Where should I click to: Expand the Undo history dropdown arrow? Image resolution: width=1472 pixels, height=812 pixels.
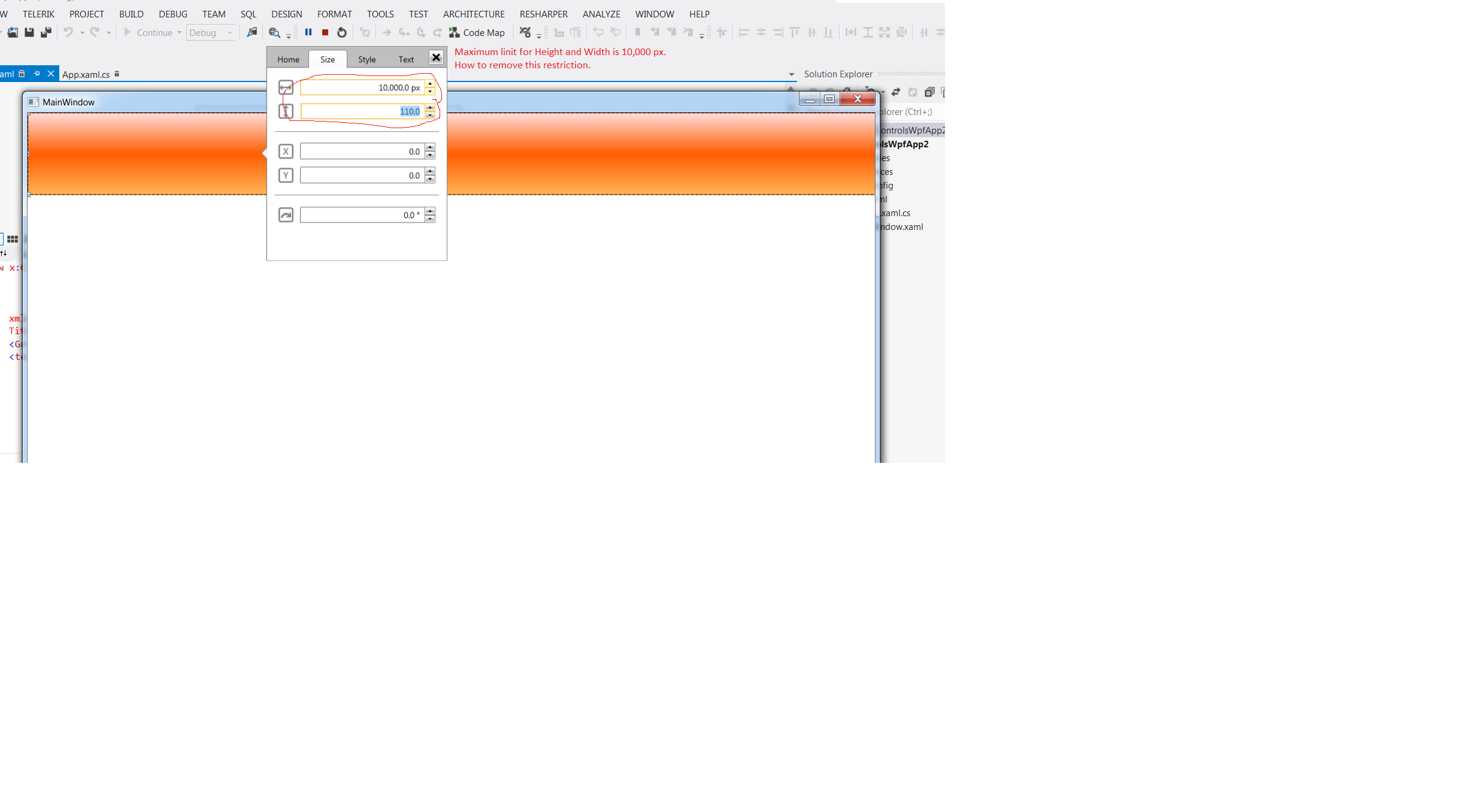[x=82, y=33]
